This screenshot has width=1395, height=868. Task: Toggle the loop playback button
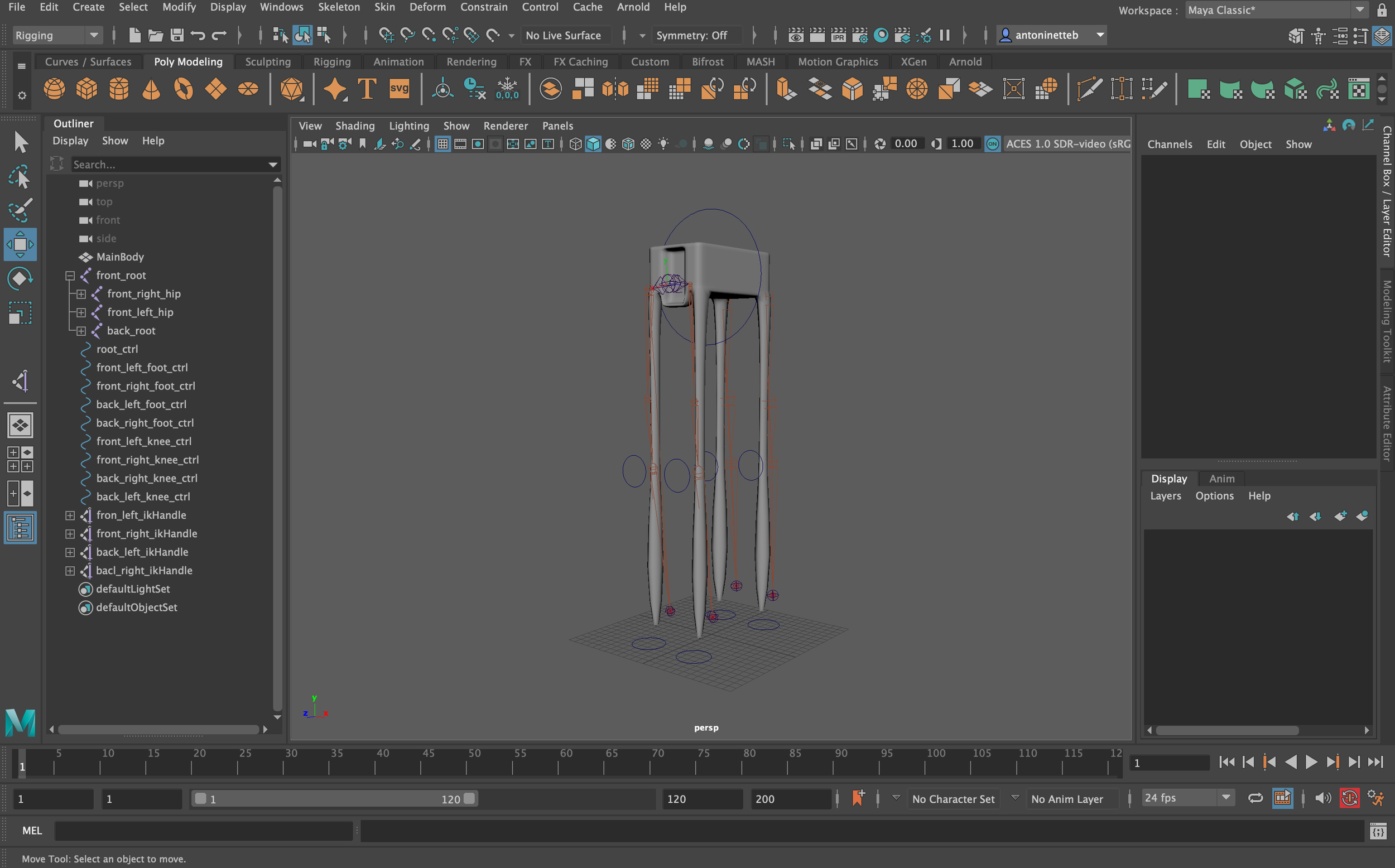tap(1255, 798)
